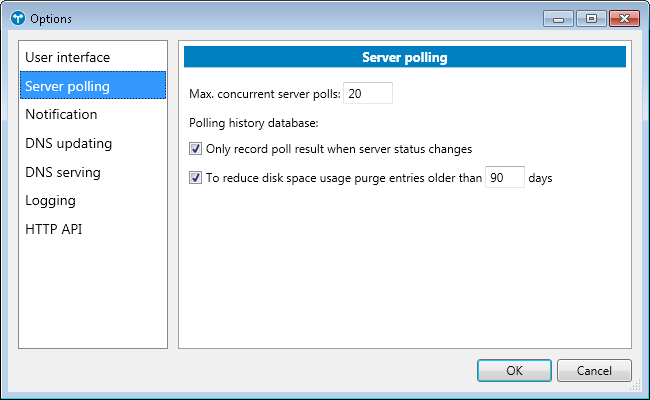The width and height of the screenshot is (650, 400).
Task: Go to the Notification settings section
Action: 62,114
